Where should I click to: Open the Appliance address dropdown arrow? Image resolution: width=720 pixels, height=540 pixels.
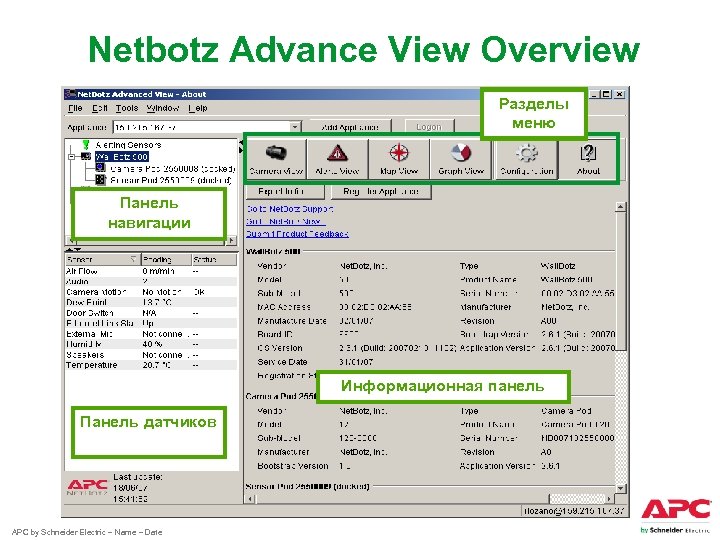pyautogui.click(x=295, y=127)
